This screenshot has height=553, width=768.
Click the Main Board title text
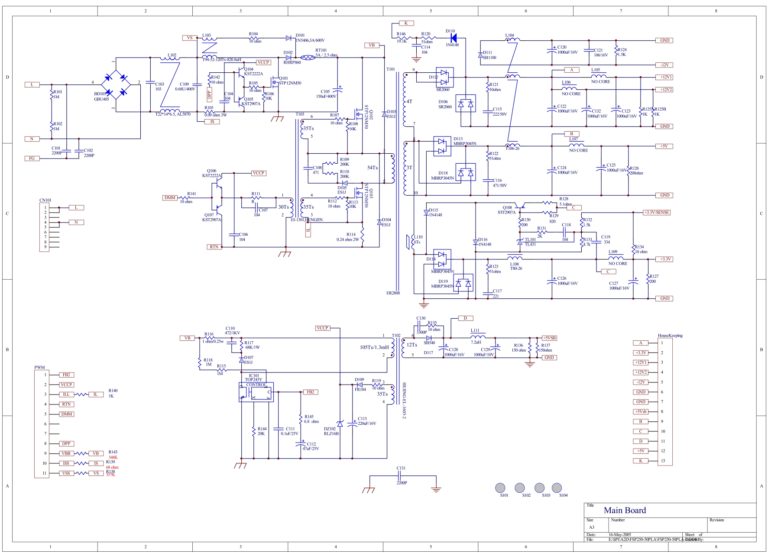tap(624, 510)
